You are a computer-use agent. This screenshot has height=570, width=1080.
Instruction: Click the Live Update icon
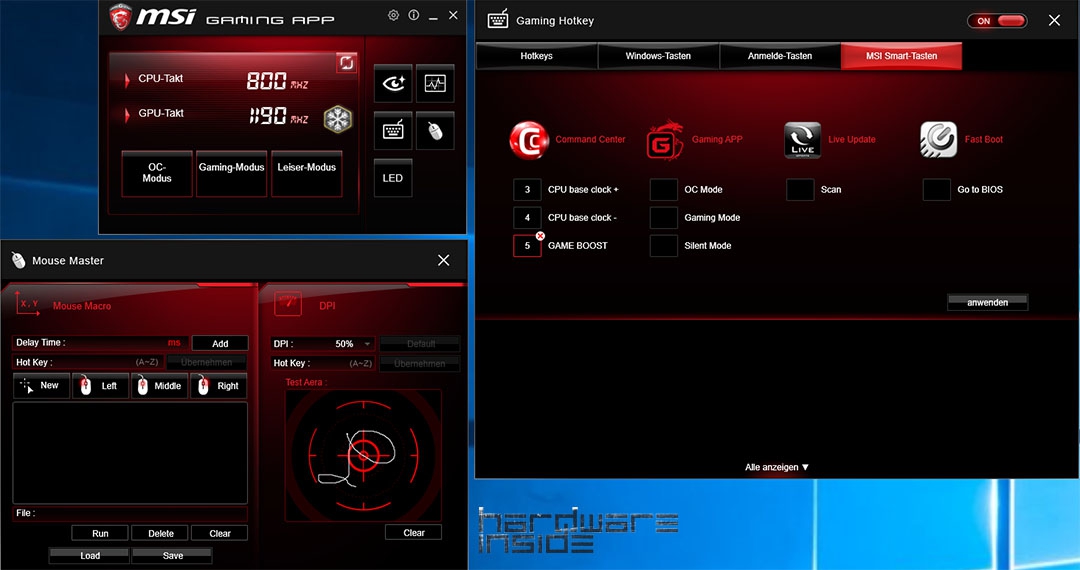coord(802,140)
